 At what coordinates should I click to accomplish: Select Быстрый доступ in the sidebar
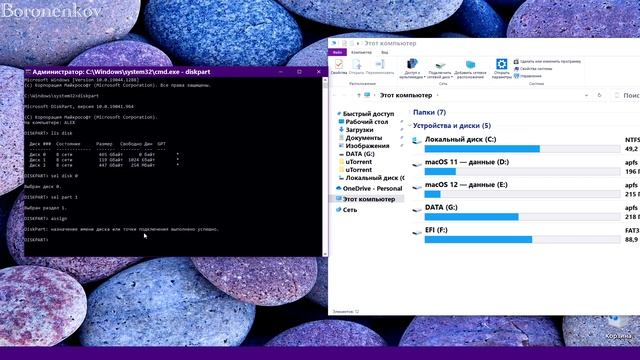[365, 113]
